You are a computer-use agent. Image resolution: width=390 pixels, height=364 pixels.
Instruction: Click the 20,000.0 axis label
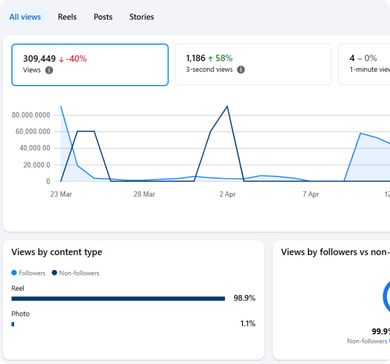[x=37, y=165]
